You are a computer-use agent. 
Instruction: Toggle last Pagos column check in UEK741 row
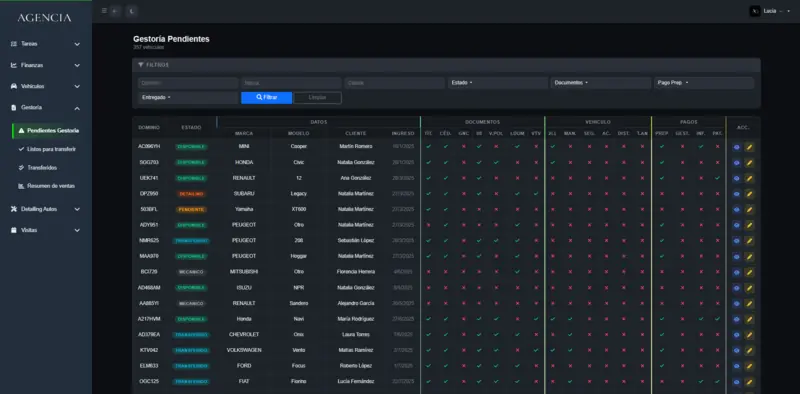coord(717,178)
